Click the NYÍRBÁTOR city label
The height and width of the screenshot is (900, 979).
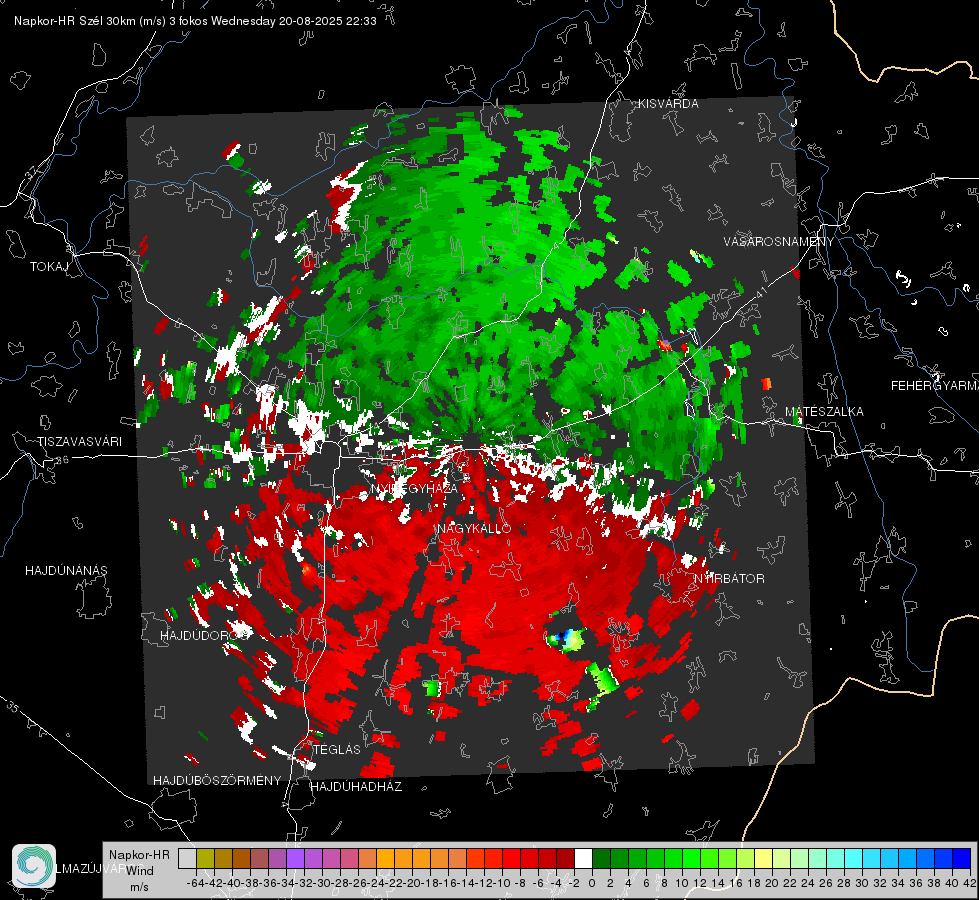[729, 579]
